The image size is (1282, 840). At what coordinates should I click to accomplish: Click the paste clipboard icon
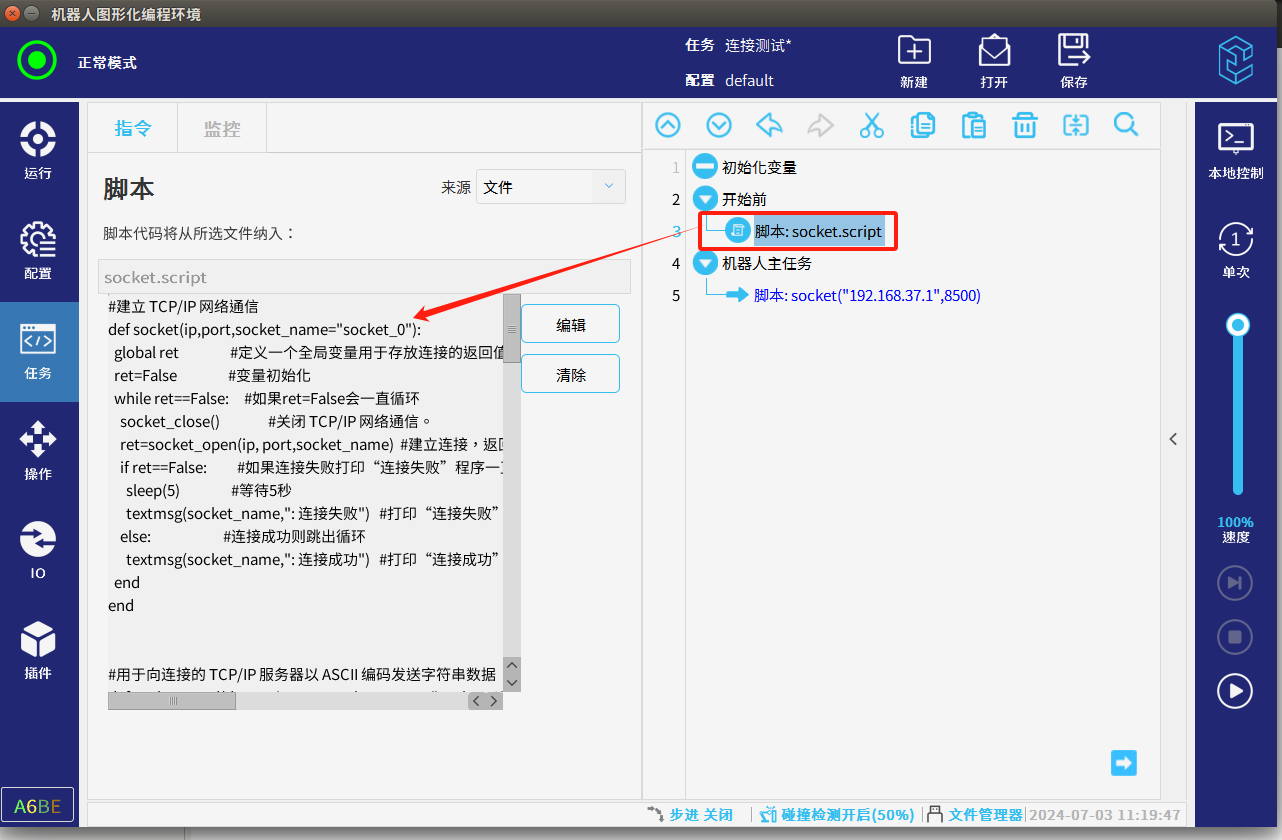(973, 125)
